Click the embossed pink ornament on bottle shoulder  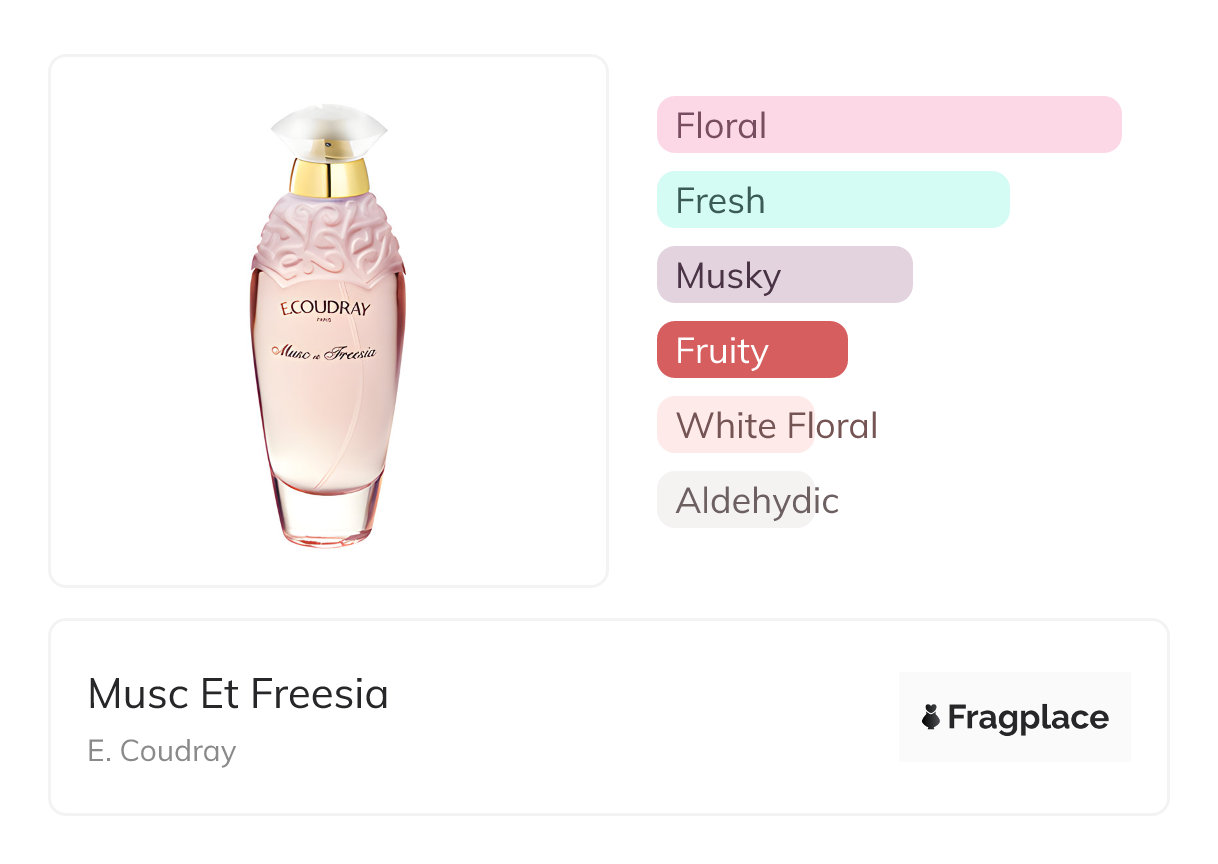point(328,240)
